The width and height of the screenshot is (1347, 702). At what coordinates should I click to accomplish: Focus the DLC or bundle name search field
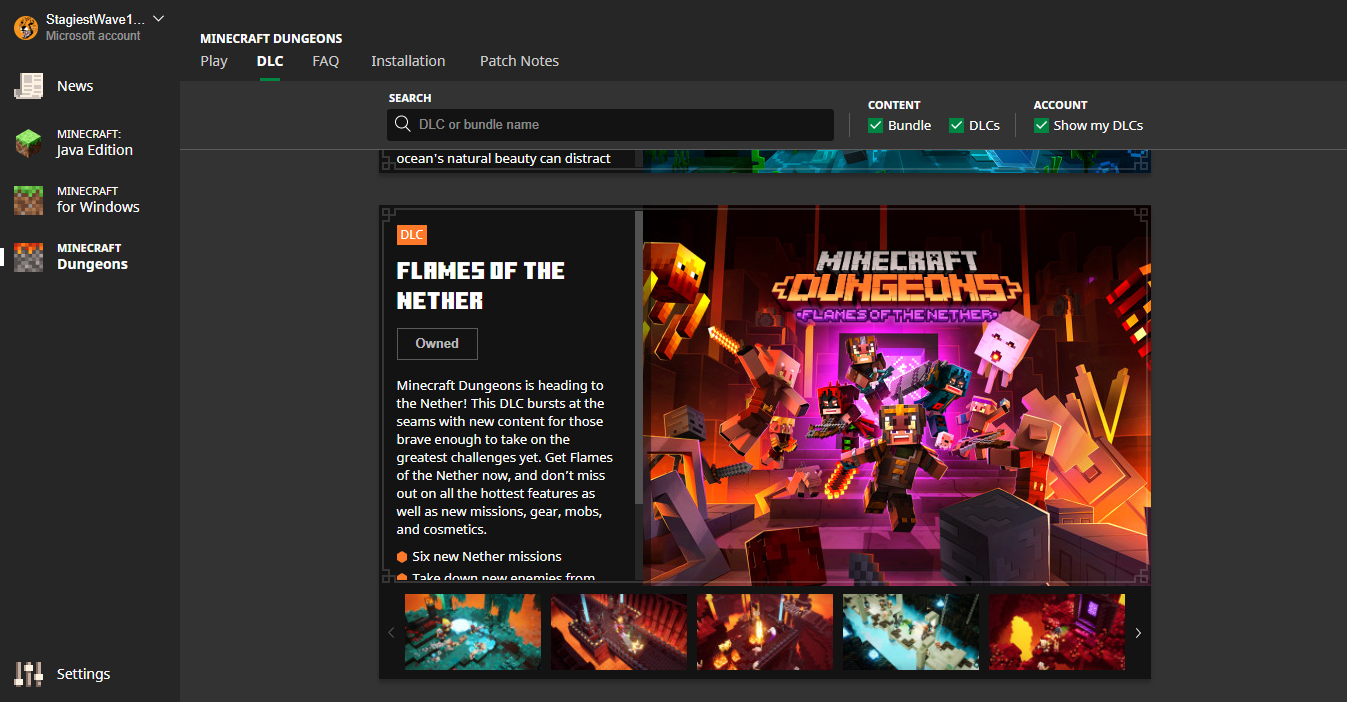(610, 124)
